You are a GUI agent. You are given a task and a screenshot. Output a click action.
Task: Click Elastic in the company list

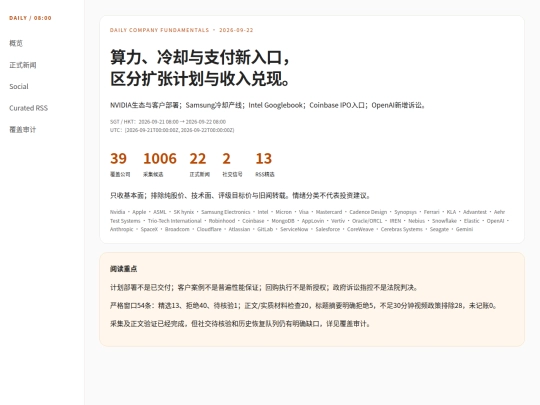[471, 221]
